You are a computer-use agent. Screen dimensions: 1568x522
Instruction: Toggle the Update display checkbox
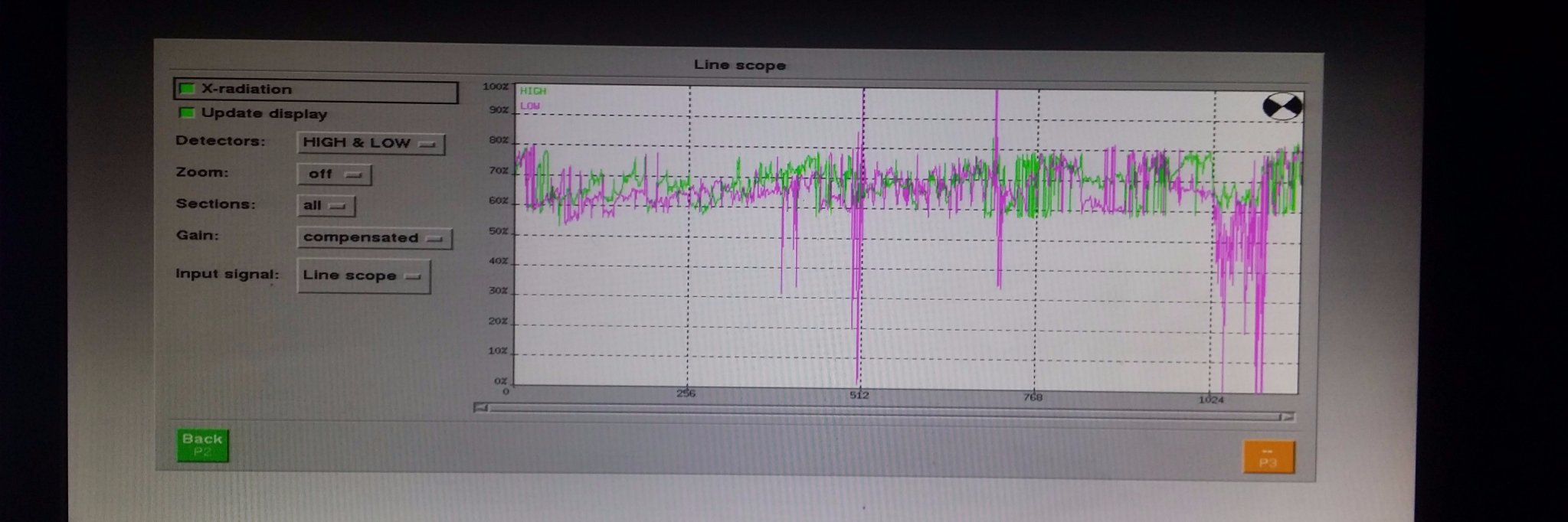click(x=186, y=113)
